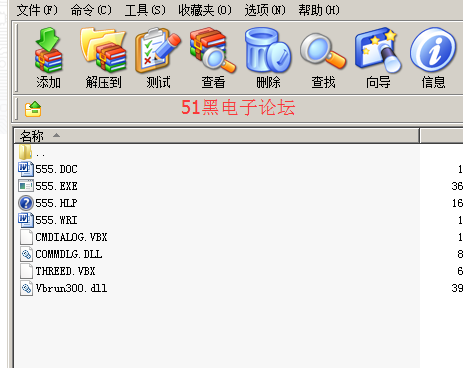The width and height of the screenshot is (463, 368).
Task: Open the View (查看) toolbar icon
Action: click(x=213, y=50)
